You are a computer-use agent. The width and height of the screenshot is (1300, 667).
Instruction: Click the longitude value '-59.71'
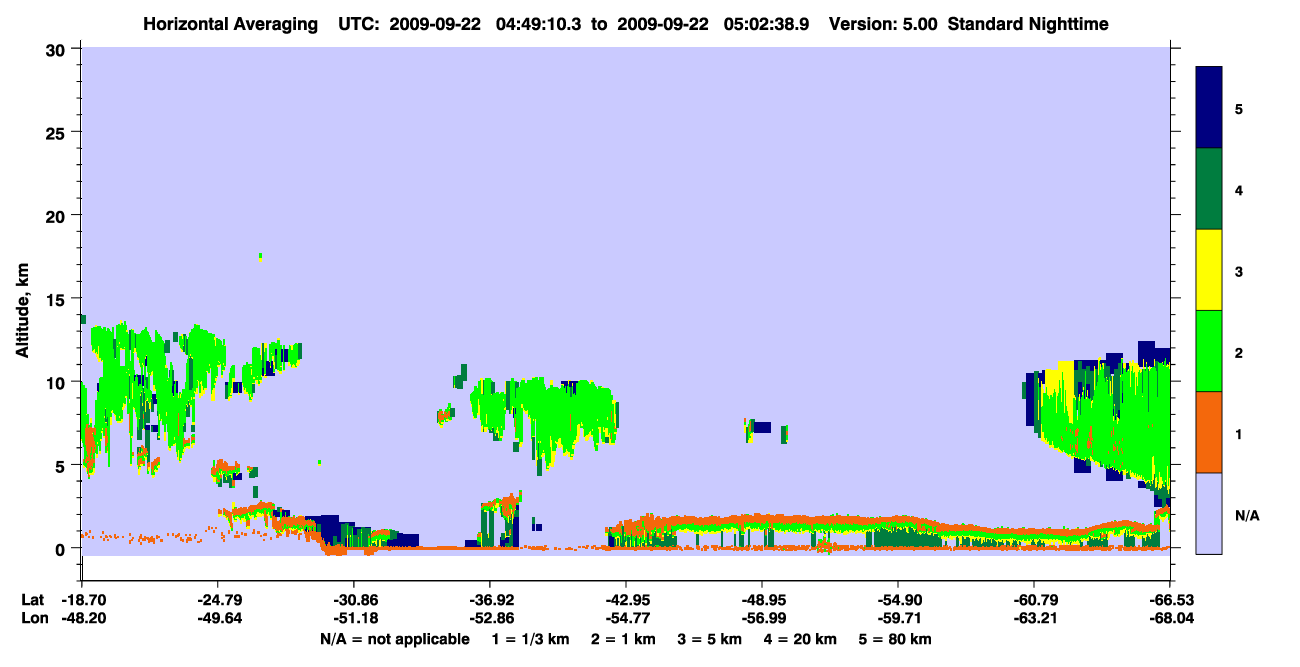pyautogui.click(x=898, y=618)
